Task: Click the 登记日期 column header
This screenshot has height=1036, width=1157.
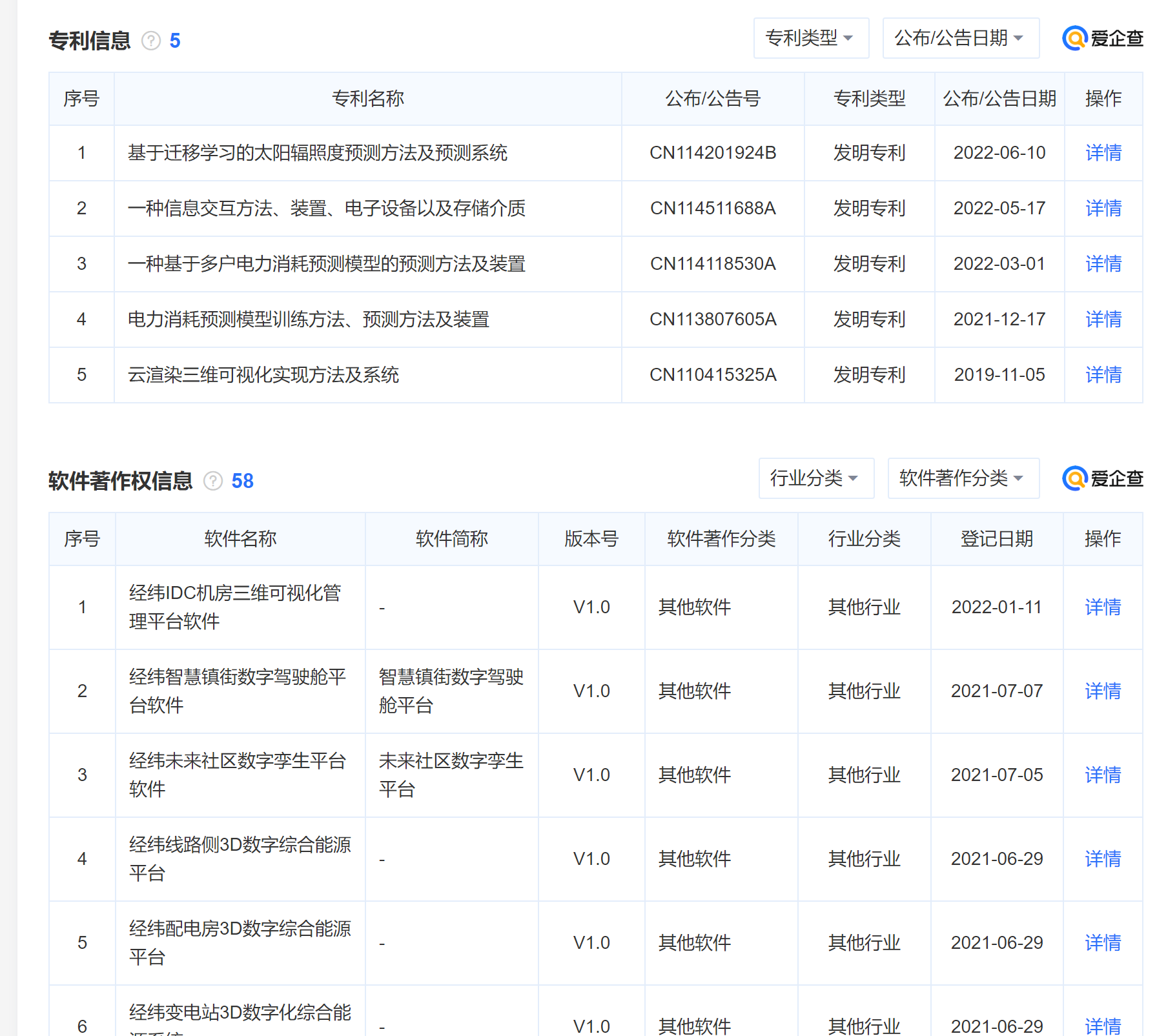Action: point(997,539)
